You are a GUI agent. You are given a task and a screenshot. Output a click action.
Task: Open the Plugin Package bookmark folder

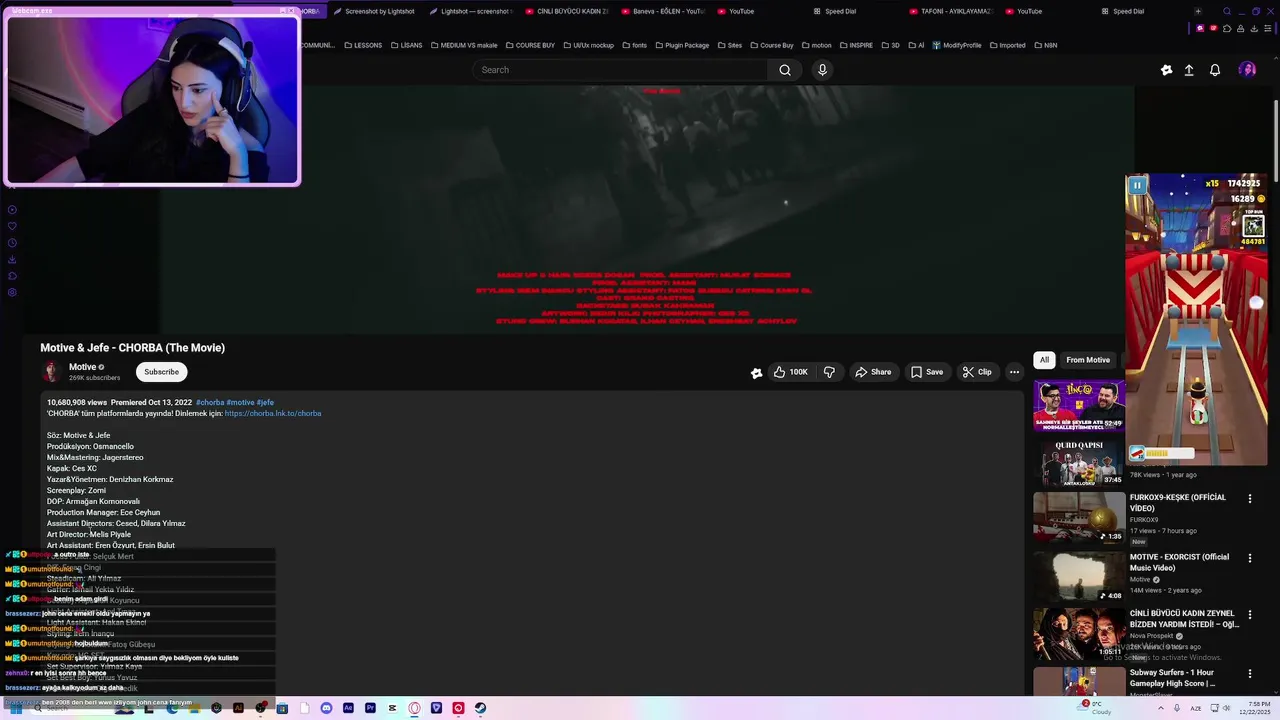point(682,45)
